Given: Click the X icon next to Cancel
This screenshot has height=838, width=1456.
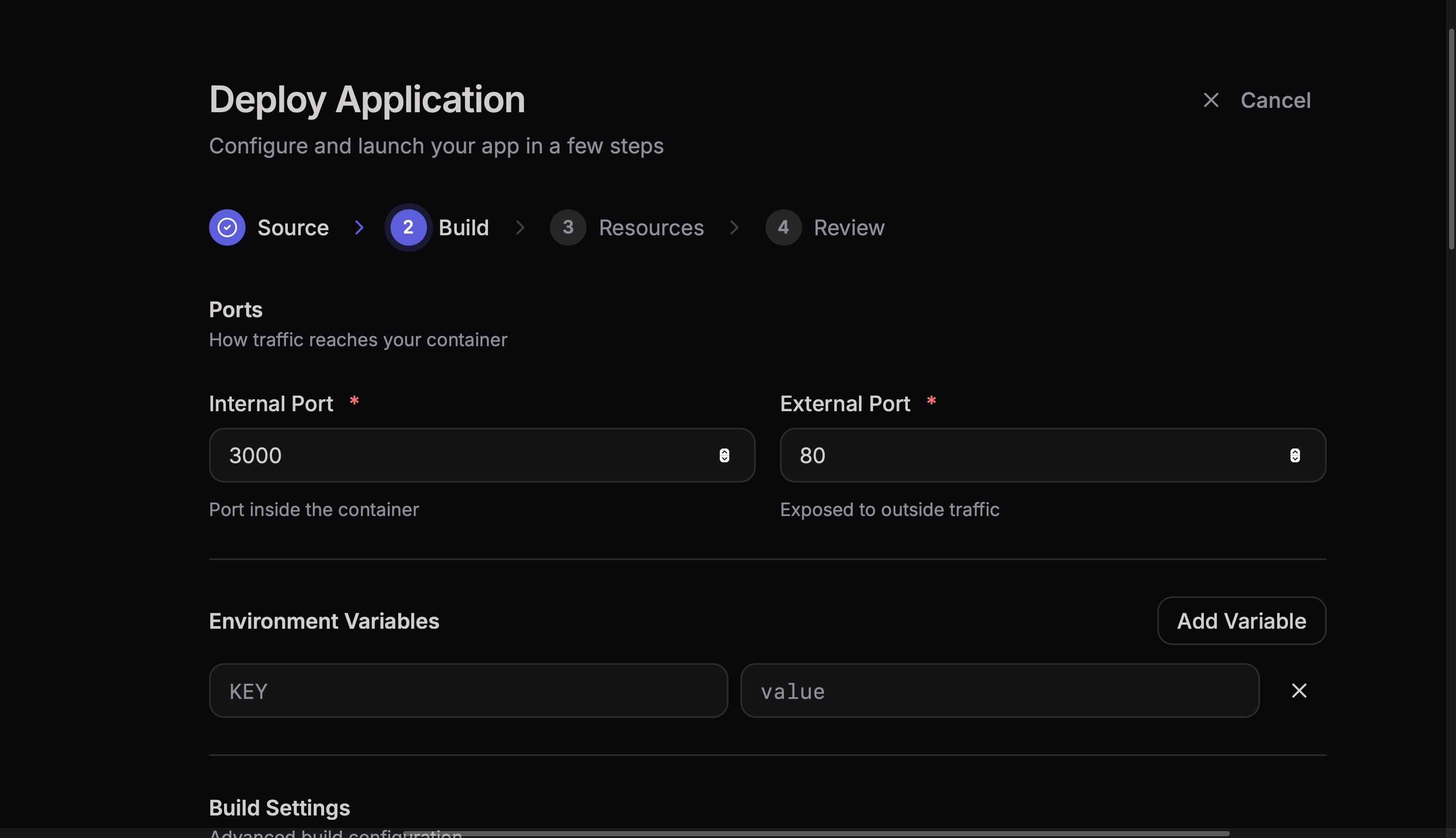Looking at the screenshot, I should point(1211,100).
